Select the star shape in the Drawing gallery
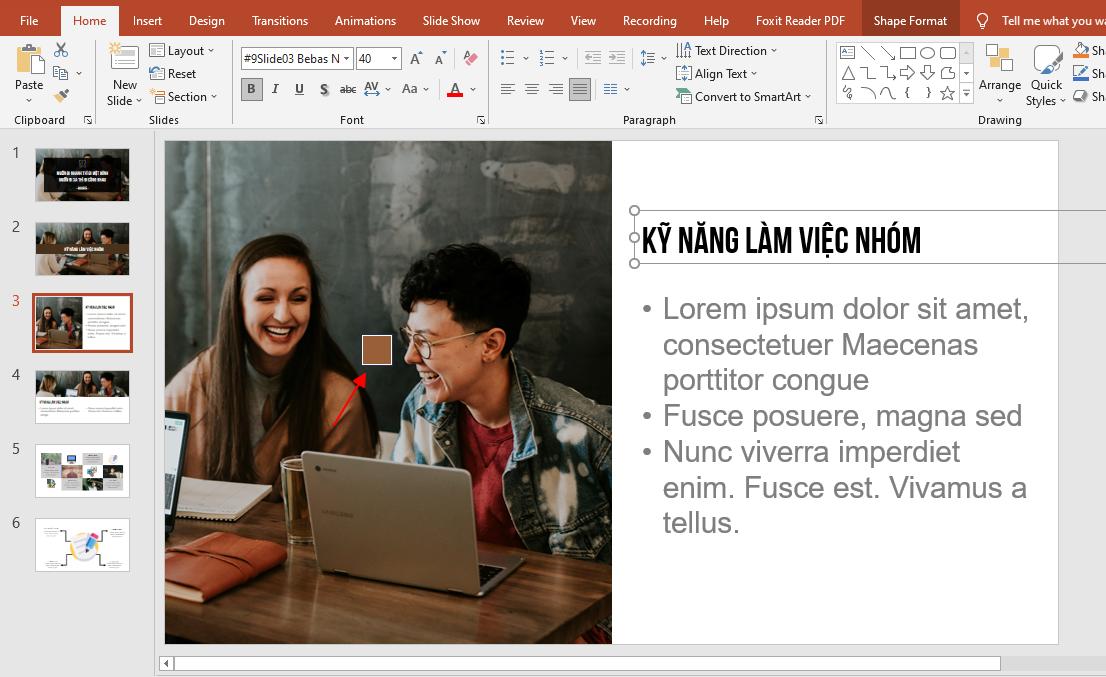 pyautogui.click(x=947, y=94)
